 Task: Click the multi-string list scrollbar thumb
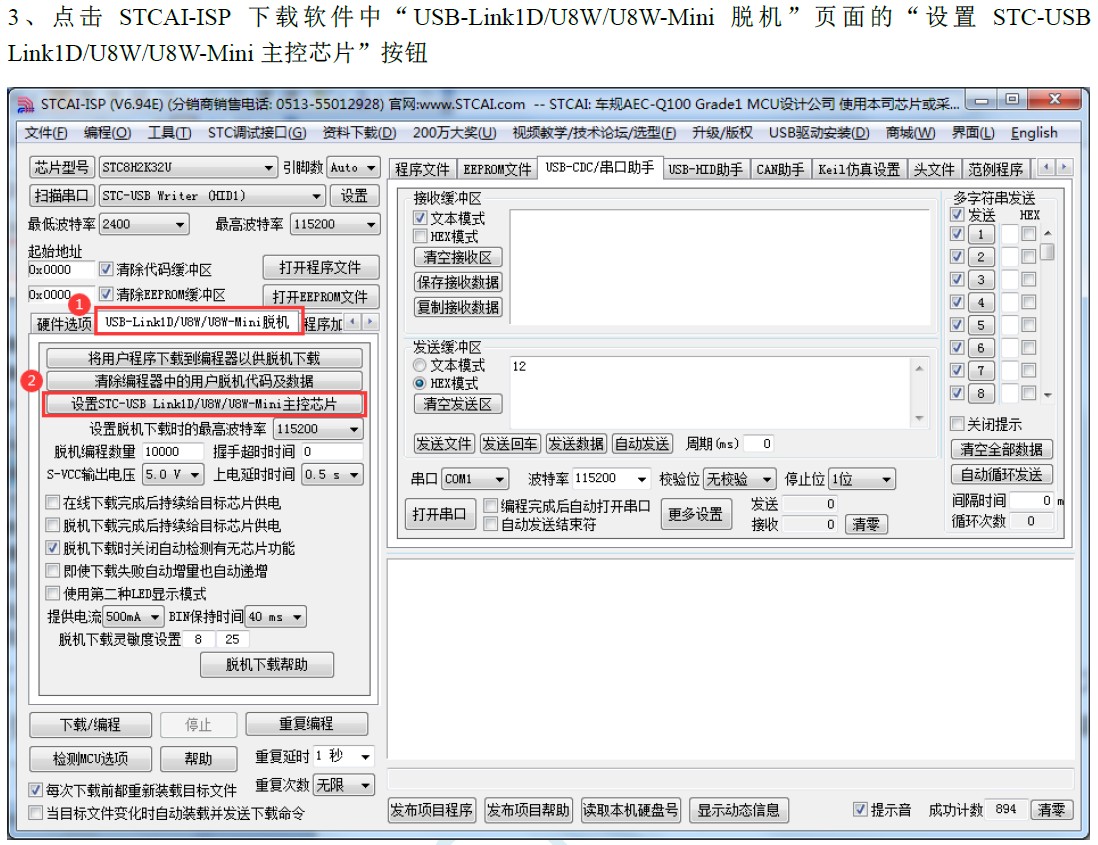[1048, 251]
